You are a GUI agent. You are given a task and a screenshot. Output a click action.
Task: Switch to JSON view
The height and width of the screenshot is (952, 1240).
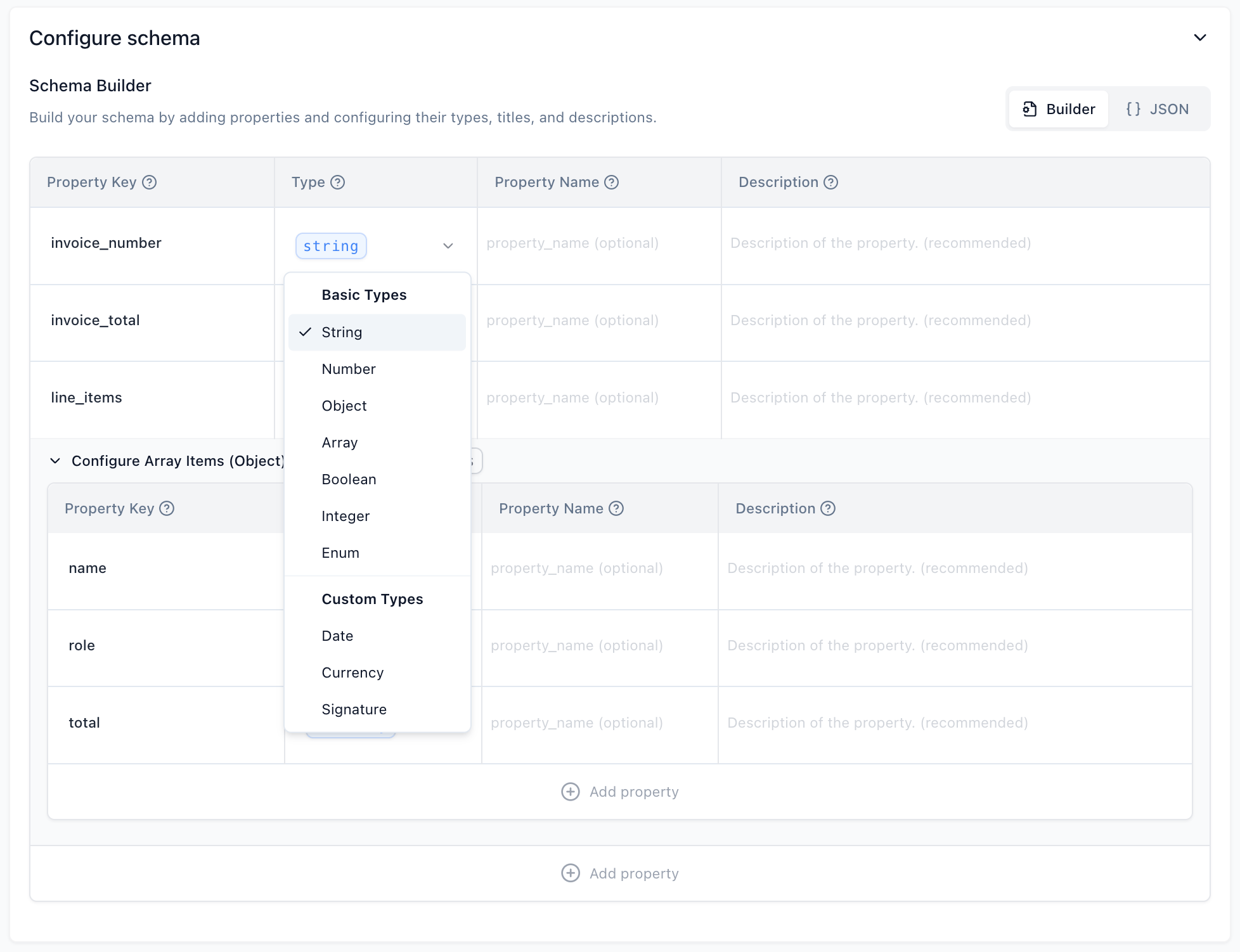[1158, 109]
